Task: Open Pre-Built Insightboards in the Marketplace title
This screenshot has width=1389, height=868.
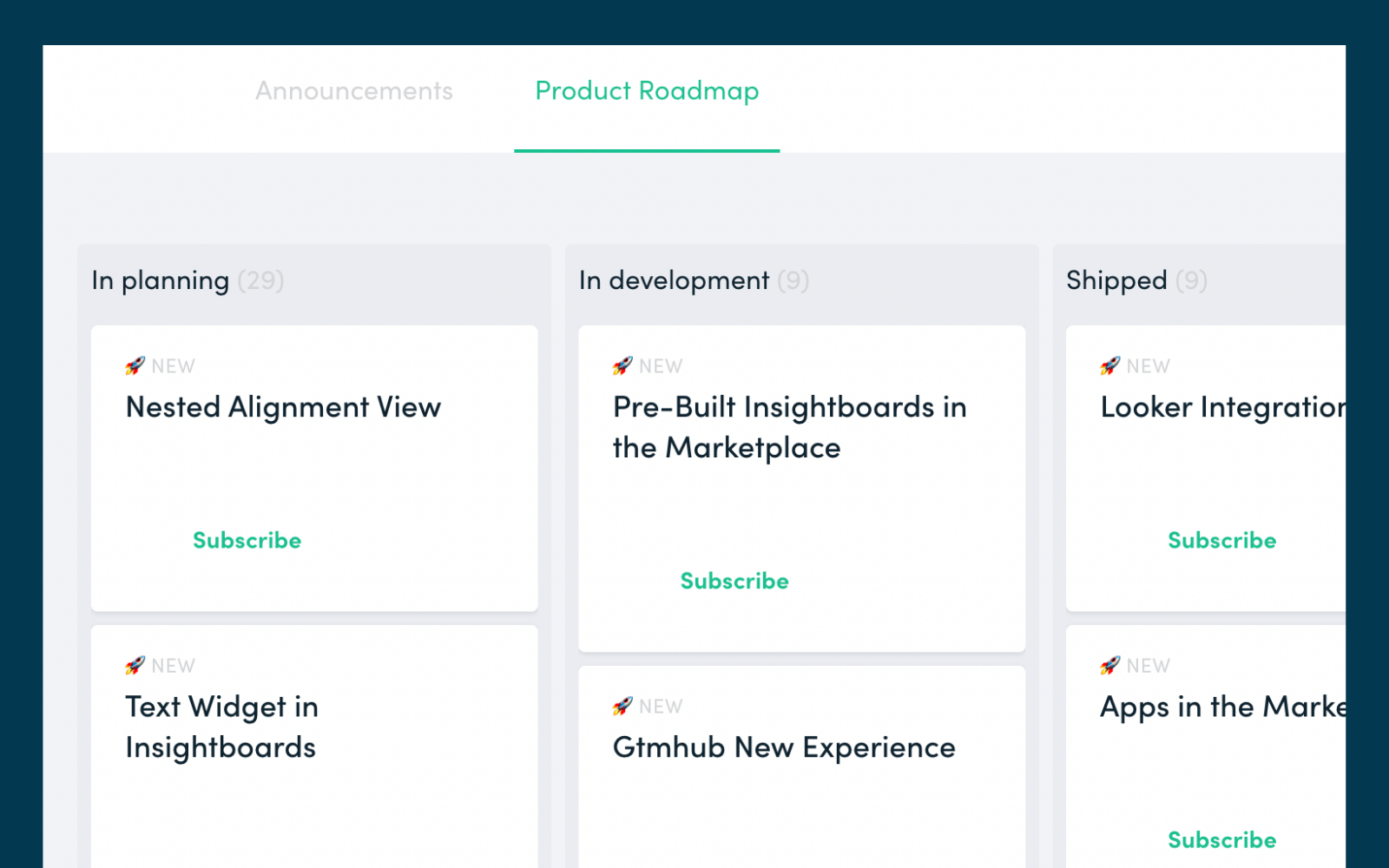Action: point(789,427)
